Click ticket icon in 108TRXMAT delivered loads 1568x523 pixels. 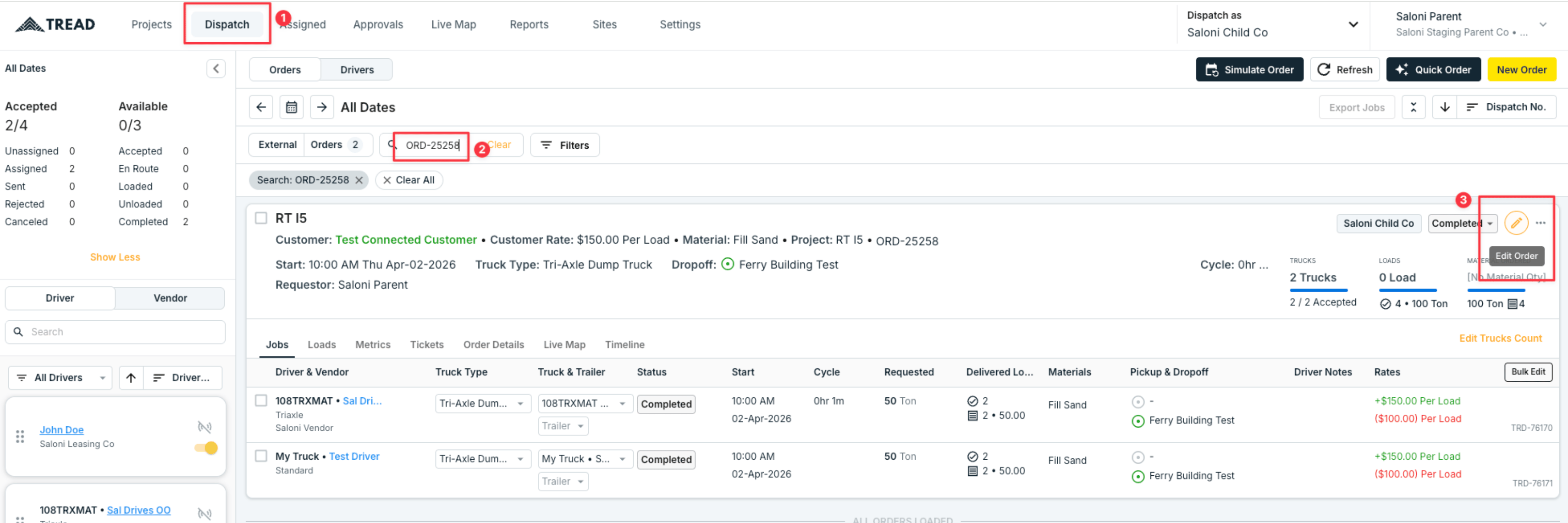(x=972, y=416)
